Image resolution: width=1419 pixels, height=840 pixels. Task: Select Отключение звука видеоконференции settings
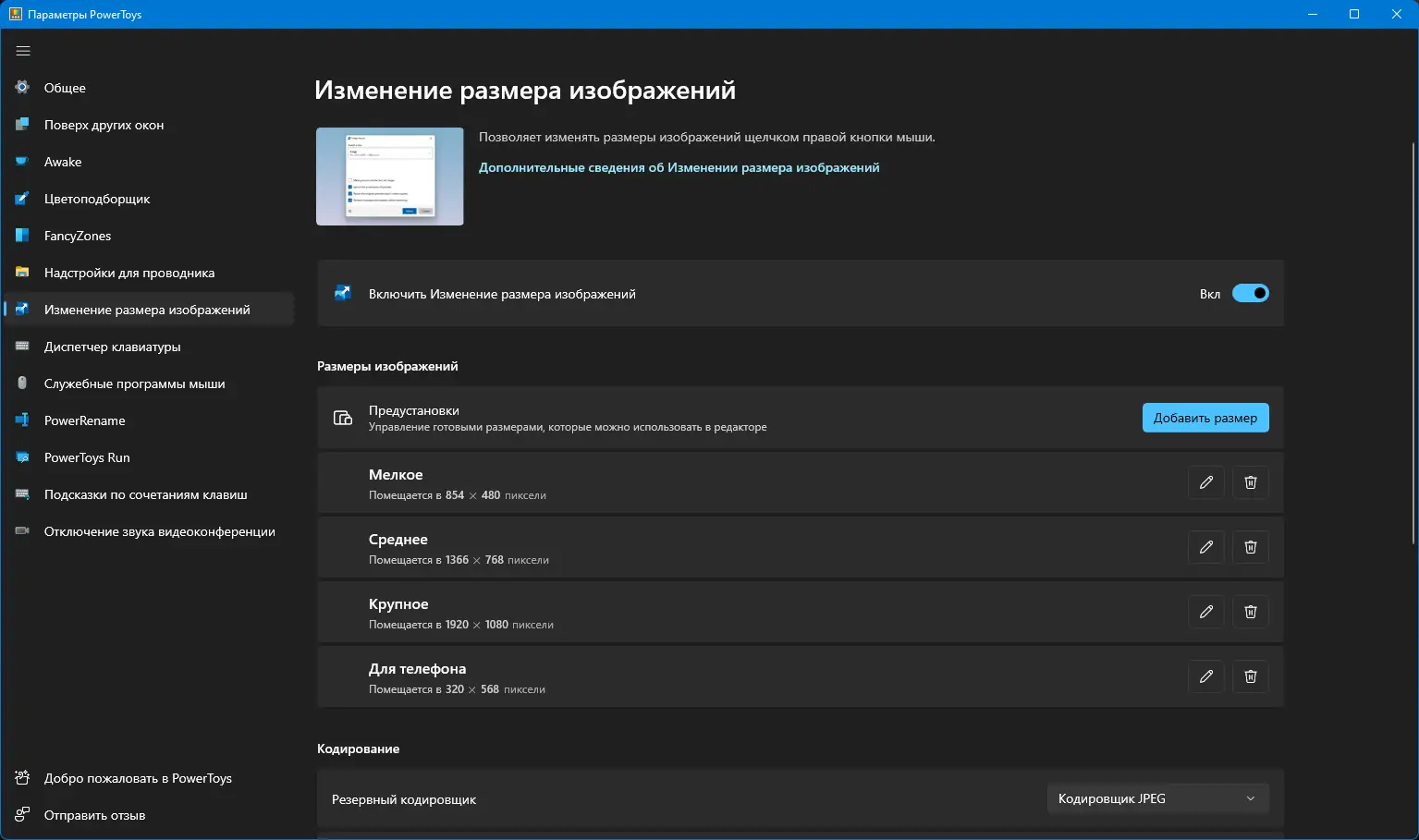[159, 531]
